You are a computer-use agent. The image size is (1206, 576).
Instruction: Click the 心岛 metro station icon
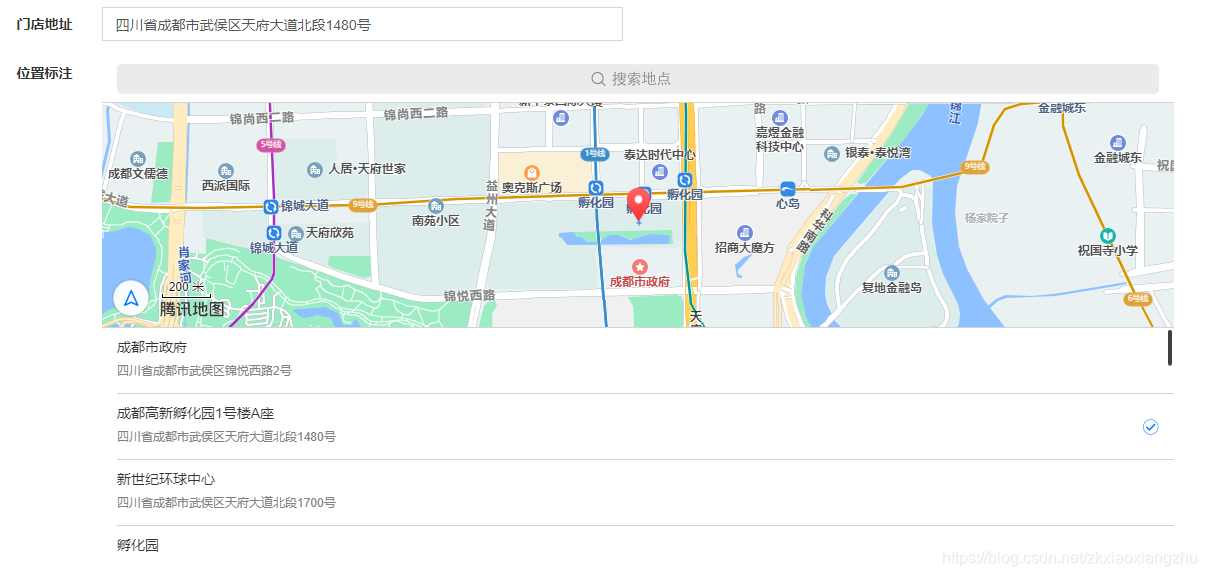(788, 188)
